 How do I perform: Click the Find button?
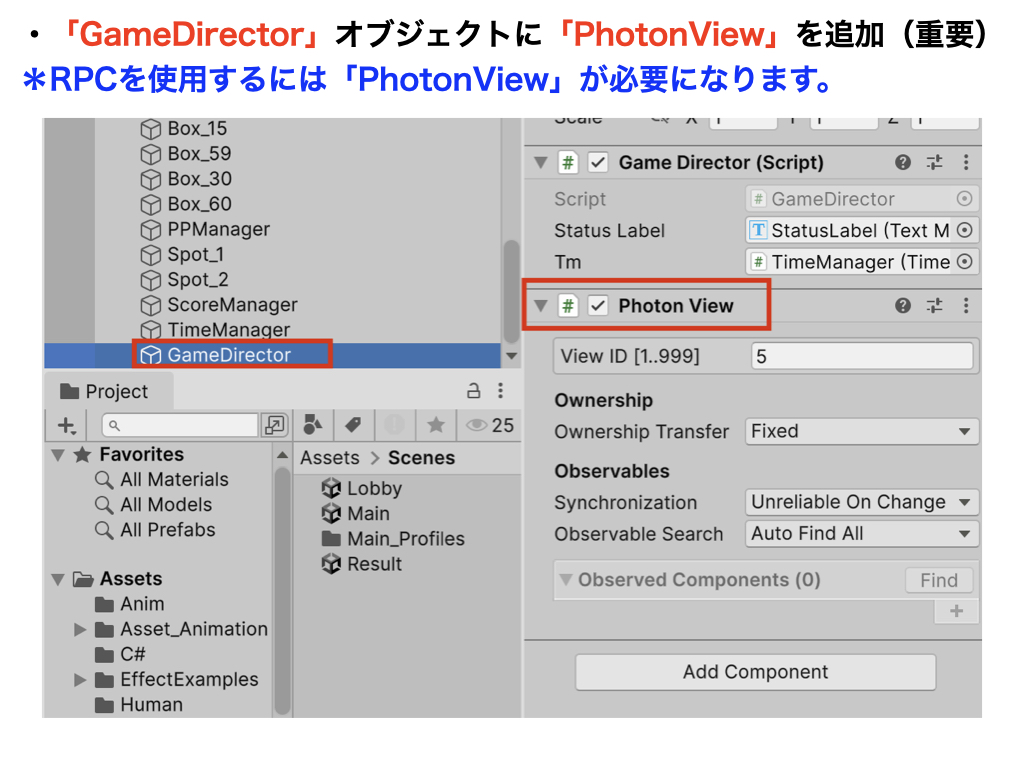[x=938, y=580]
